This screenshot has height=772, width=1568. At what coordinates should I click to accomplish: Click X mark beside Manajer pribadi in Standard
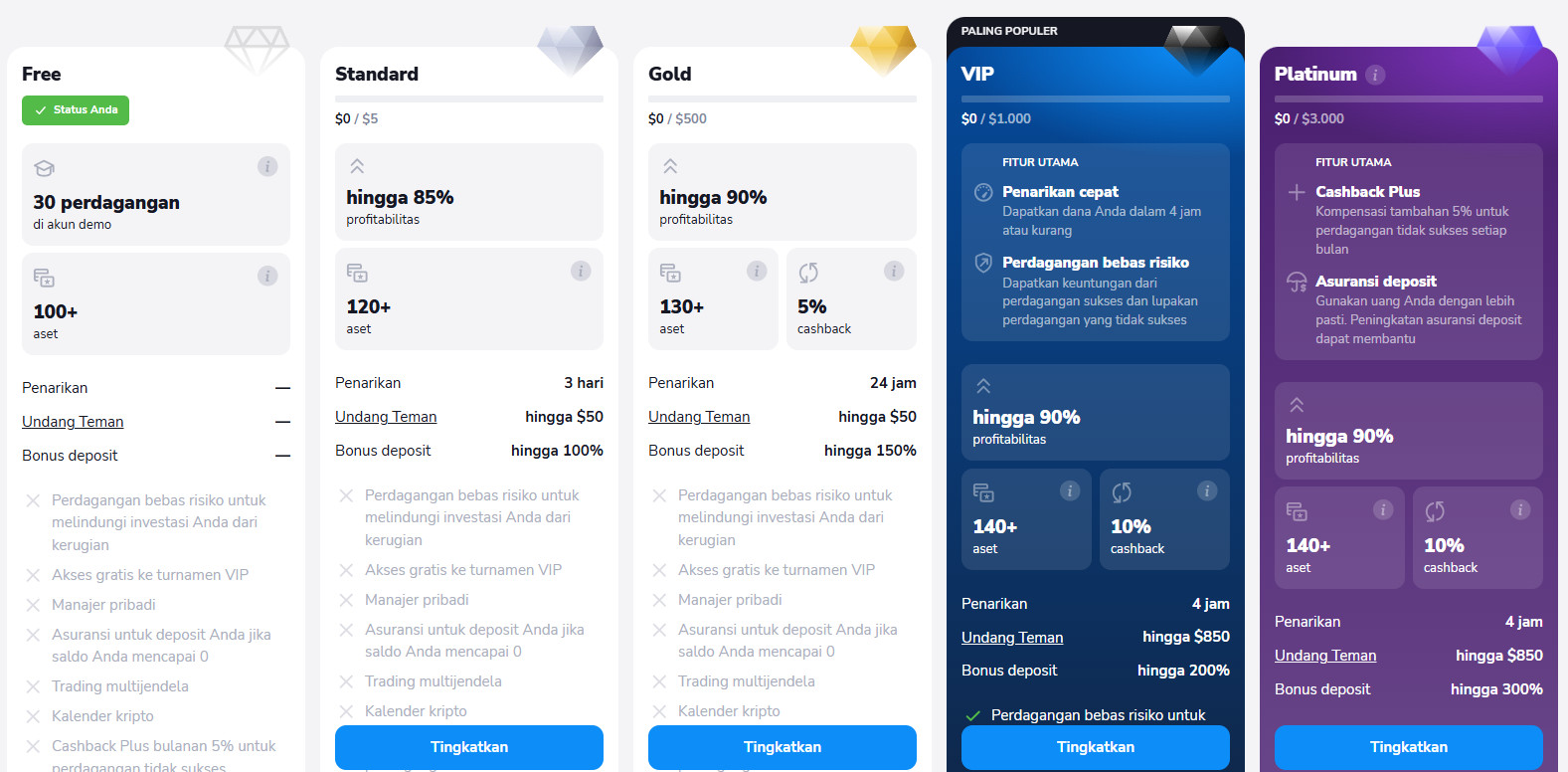(346, 600)
